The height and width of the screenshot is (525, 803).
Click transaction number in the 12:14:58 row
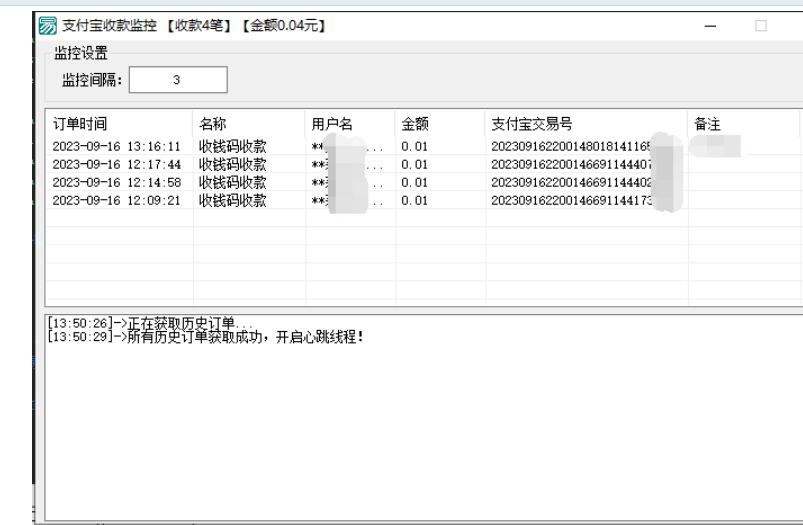(x=572, y=182)
